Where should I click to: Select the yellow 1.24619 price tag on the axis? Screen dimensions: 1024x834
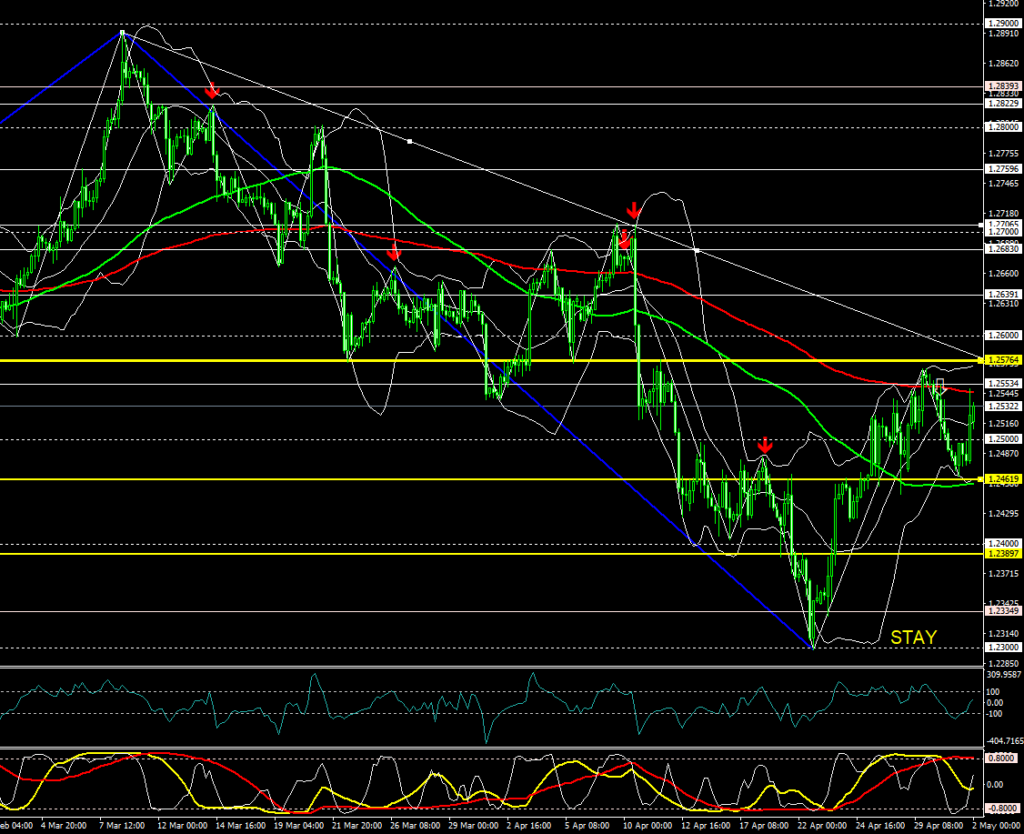pos(1002,480)
